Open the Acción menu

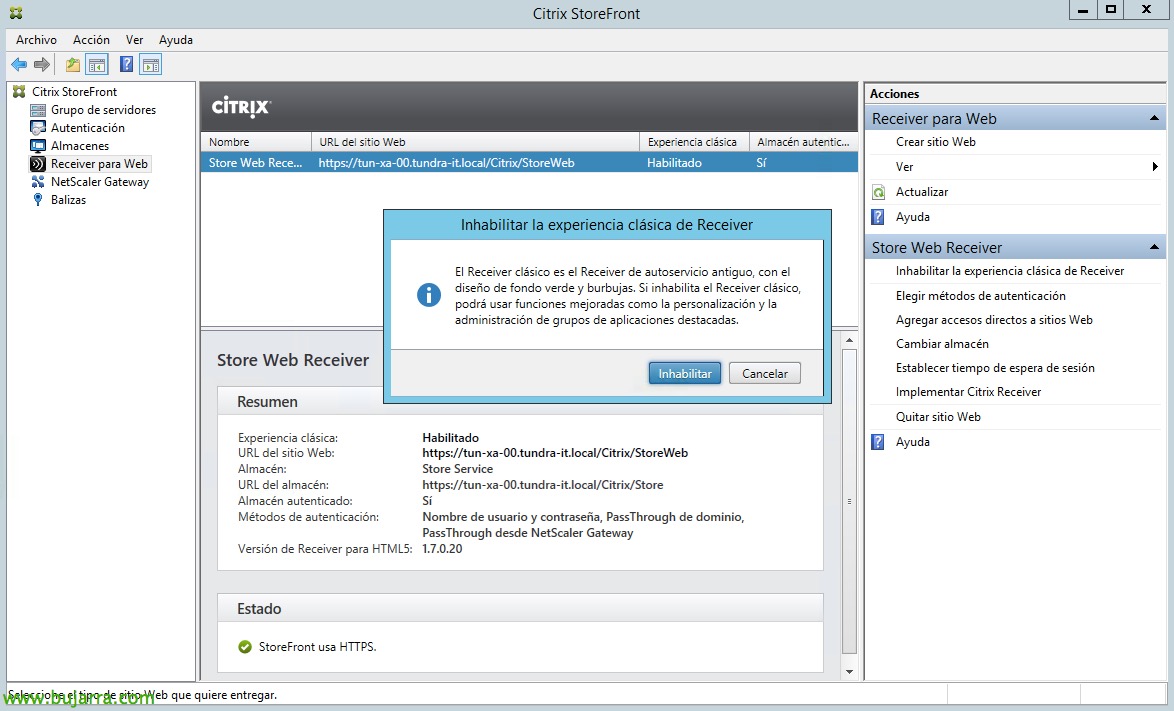91,40
